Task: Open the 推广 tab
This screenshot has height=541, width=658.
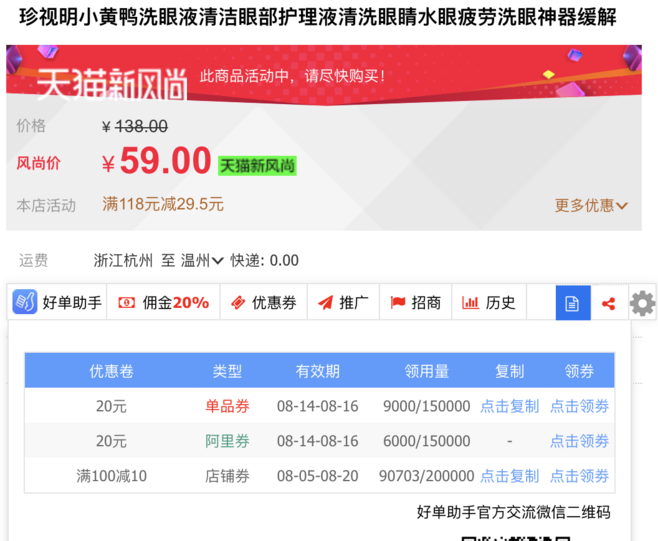Action: tap(343, 303)
